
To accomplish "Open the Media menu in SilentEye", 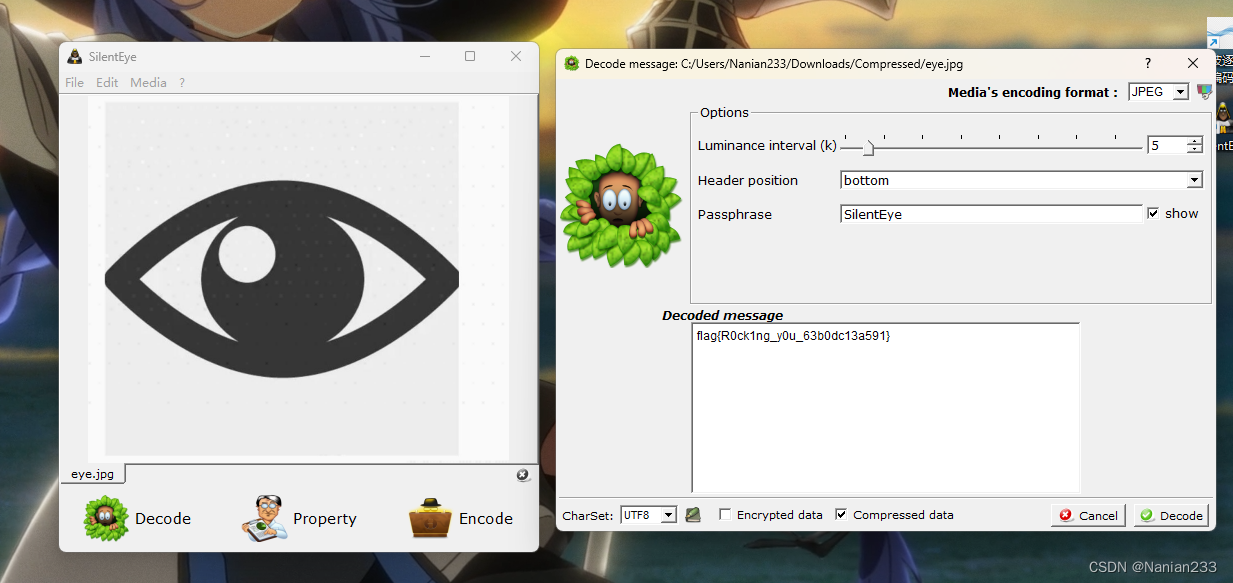I will point(148,83).
